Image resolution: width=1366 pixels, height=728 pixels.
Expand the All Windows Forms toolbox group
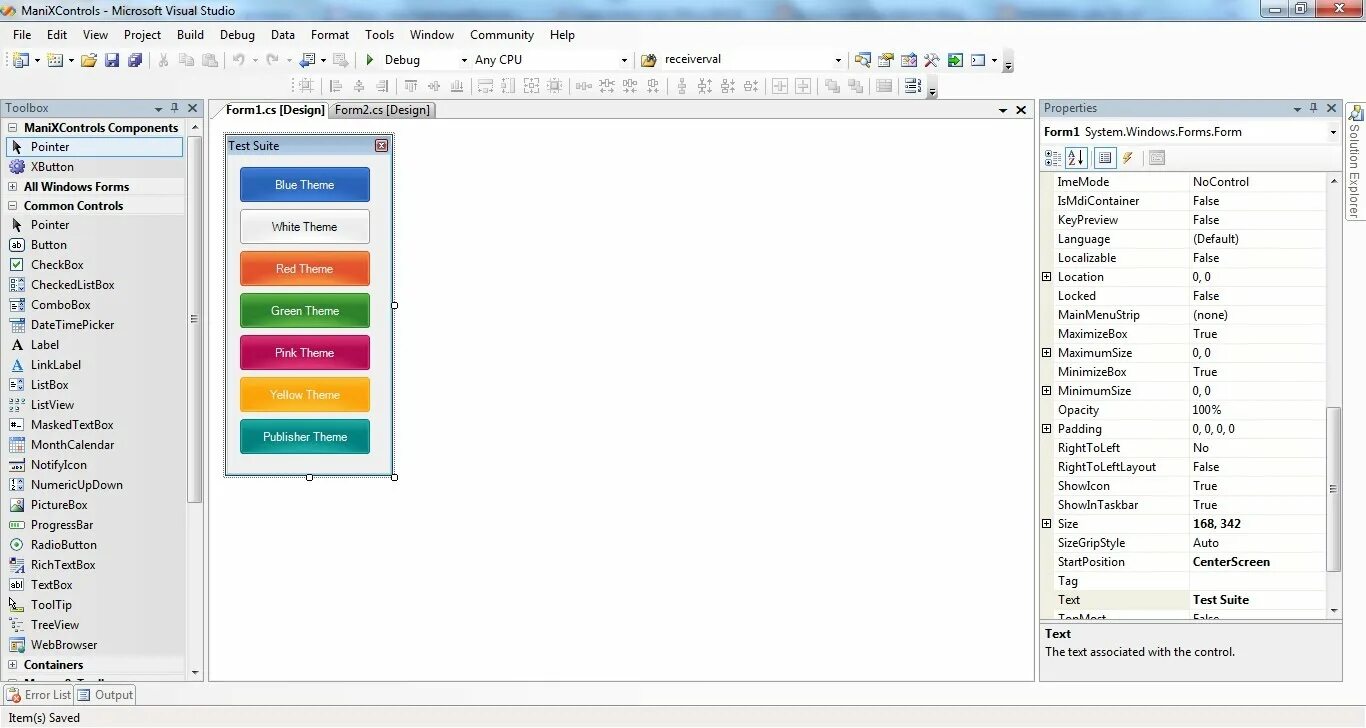click(x=12, y=187)
